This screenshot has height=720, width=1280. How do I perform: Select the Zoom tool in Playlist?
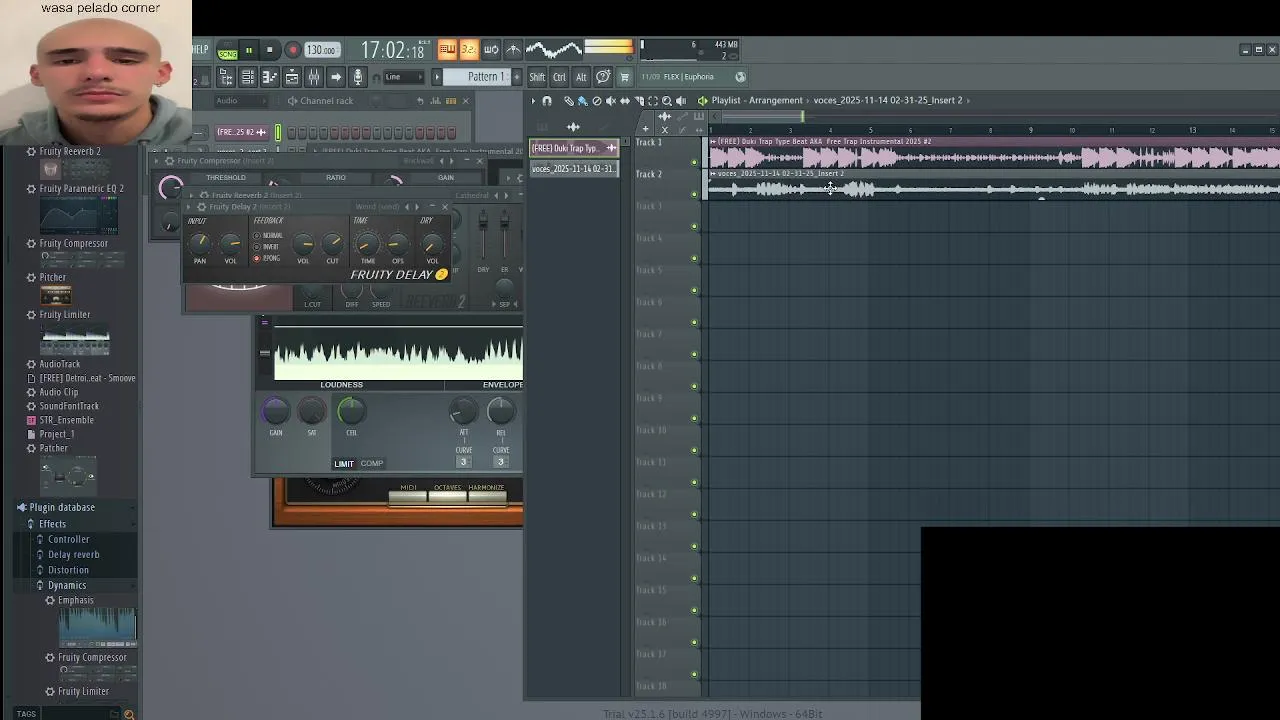click(666, 100)
